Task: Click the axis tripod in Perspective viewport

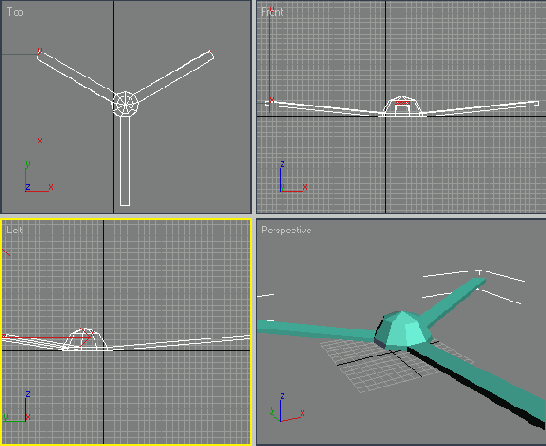Action: (287, 407)
